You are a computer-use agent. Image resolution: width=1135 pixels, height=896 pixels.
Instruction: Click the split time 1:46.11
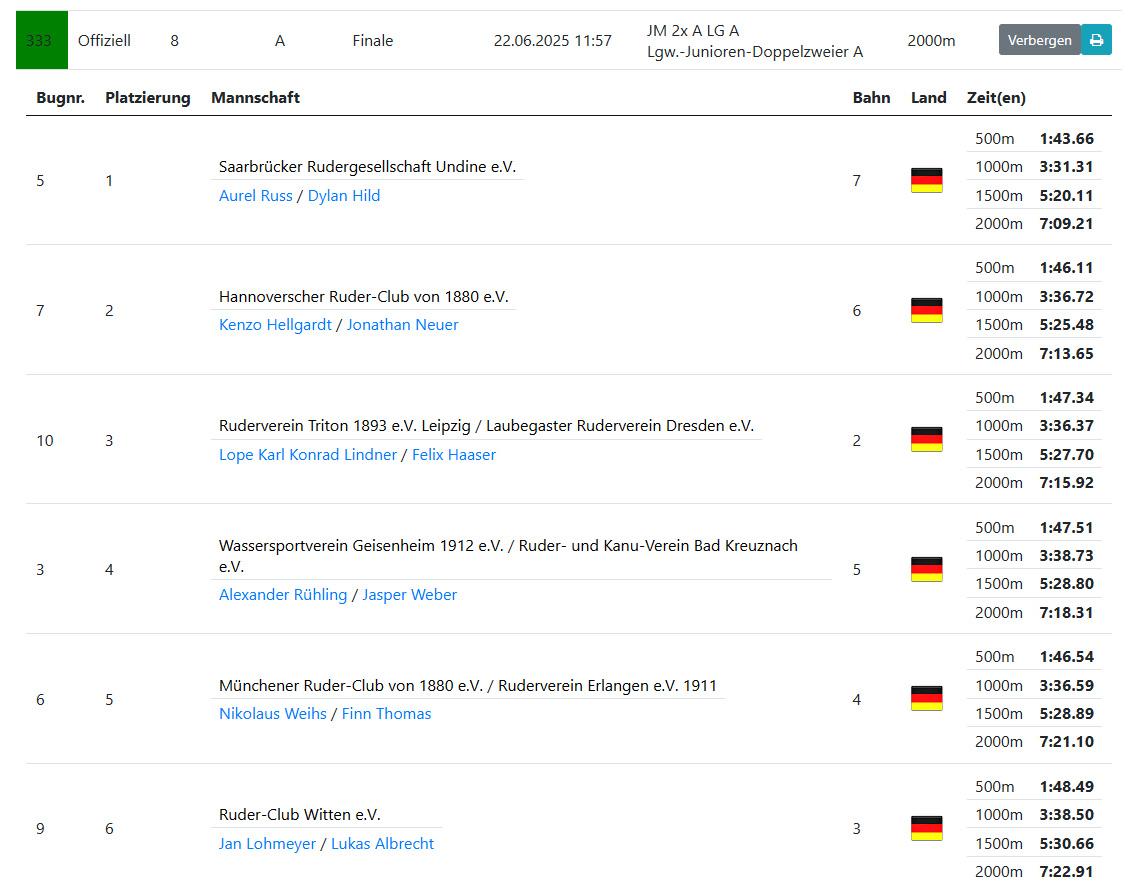(x=1066, y=268)
